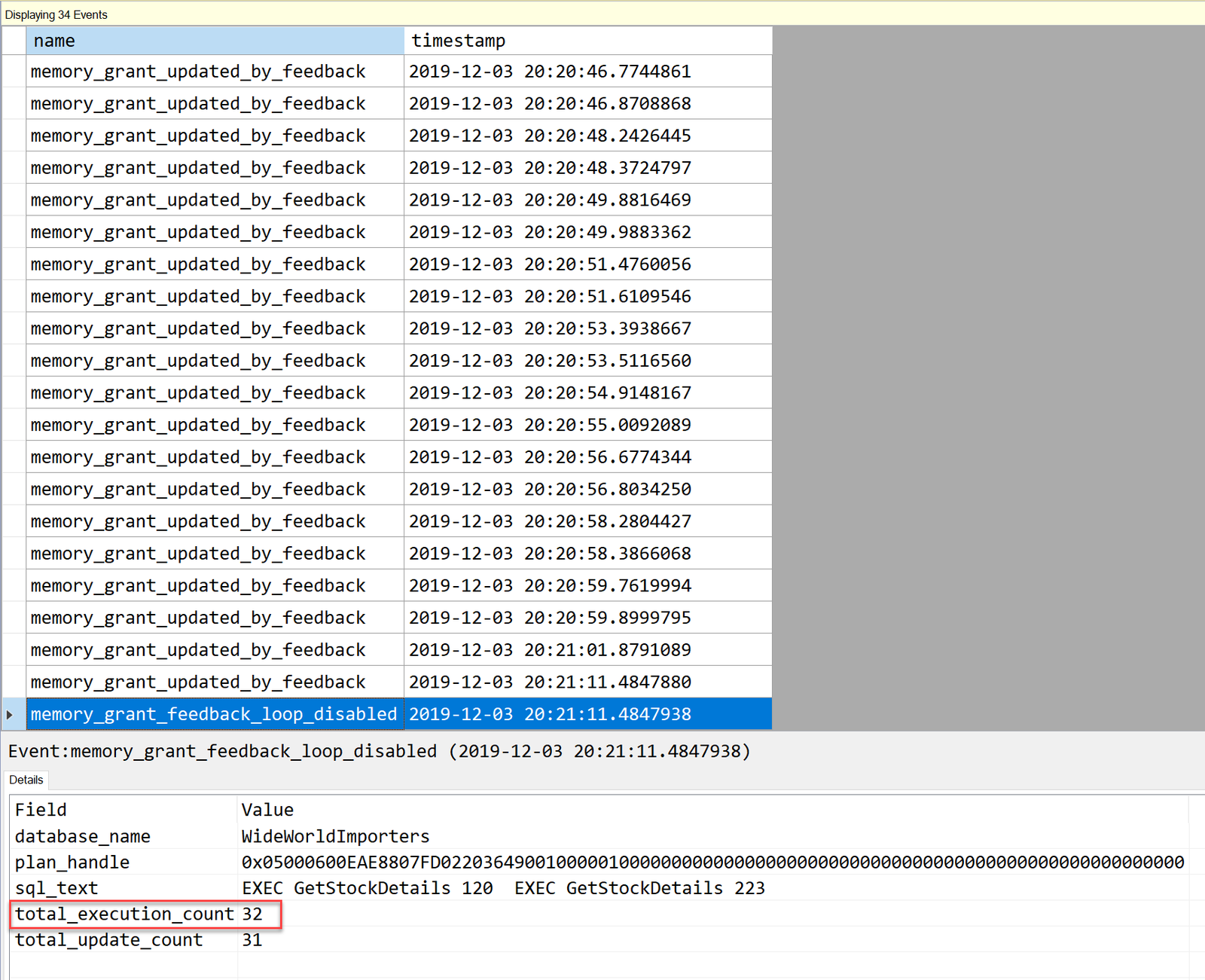Viewport: 1205px width, 980px height.
Task: Click the total_update_count value 31
Action: [x=252, y=940]
